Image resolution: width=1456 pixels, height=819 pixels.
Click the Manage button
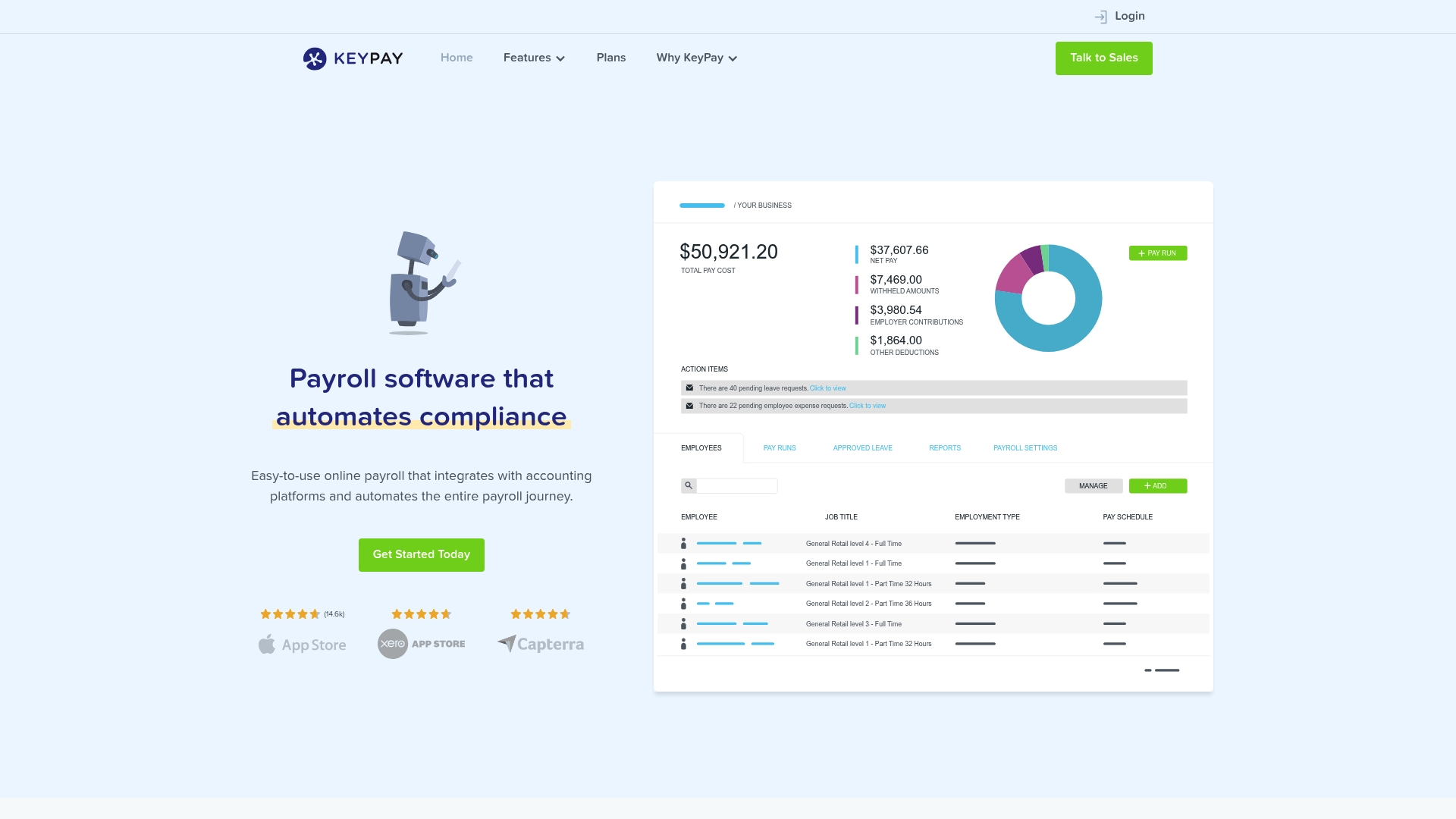pos(1094,486)
